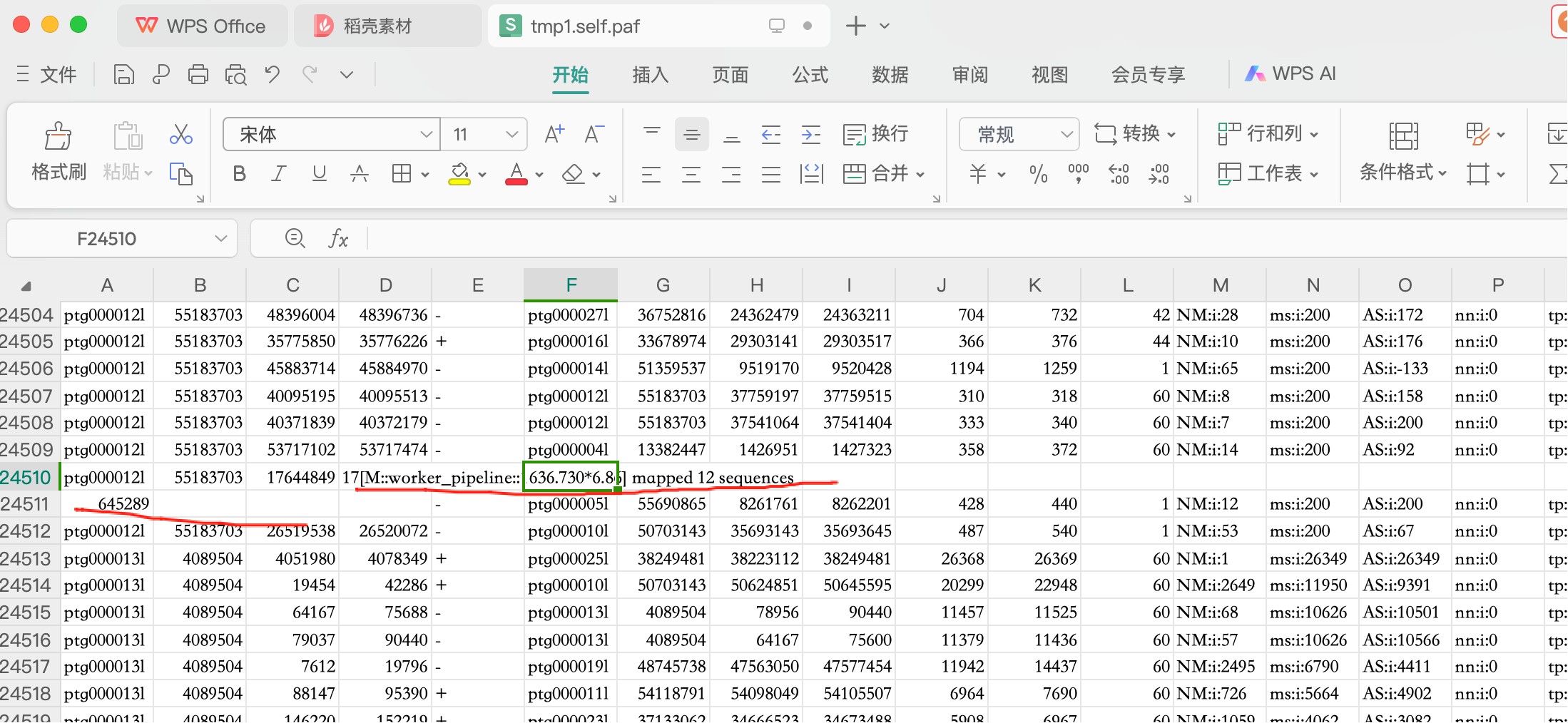Open the file menu (文件)
This screenshot has height=723, width=1568.
46,74
